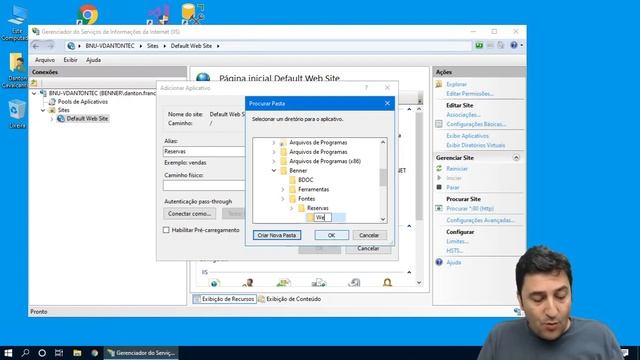Click the Parar stop icon
Viewport: 640px width, 360px height.
(x=439, y=187)
